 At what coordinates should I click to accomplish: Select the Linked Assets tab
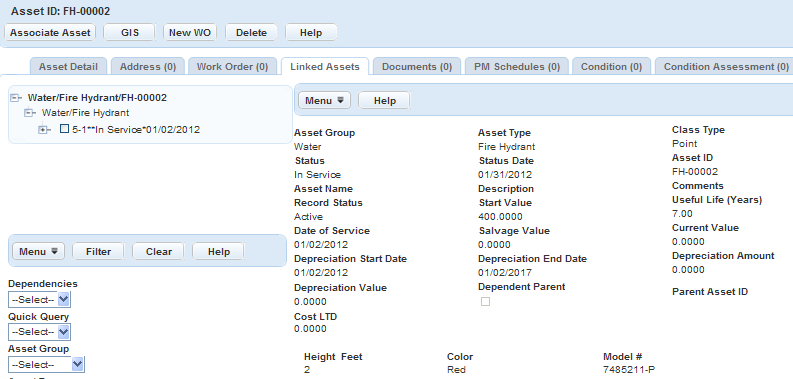click(325, 66)
